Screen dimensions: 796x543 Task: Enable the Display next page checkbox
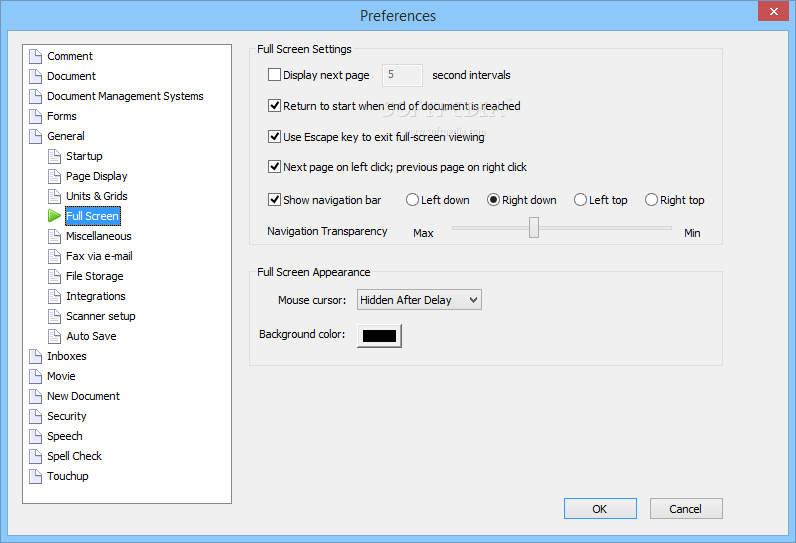274,75
